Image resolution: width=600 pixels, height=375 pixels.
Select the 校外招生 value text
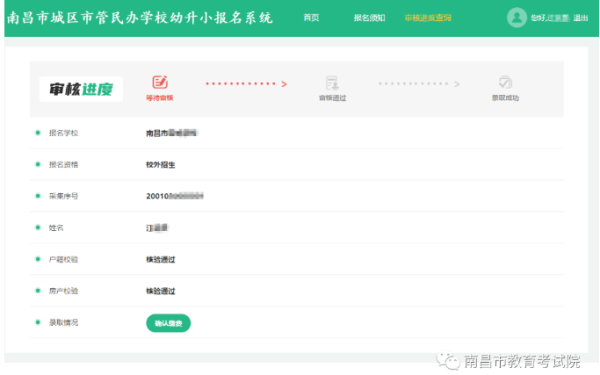tap(160, 165)
